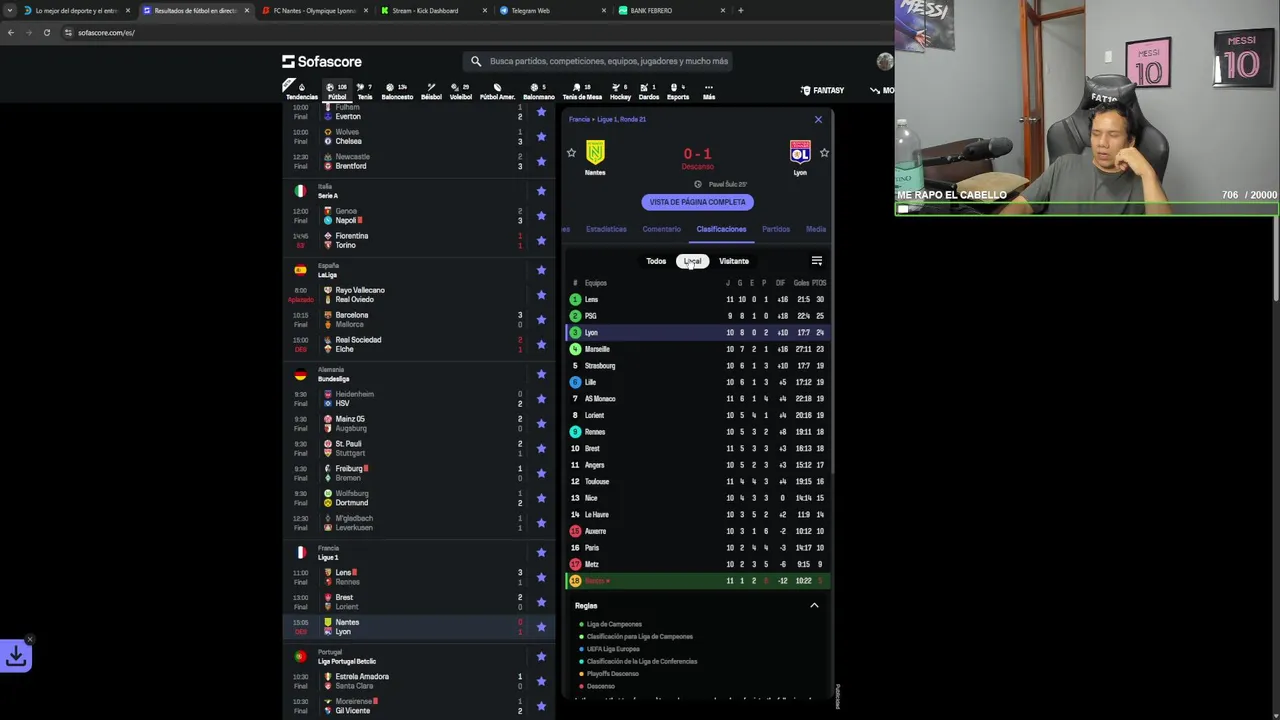The image size is (1280, 720).
Task: Close the Nantes vs Lyon match panel
Action: pos(818,120)
